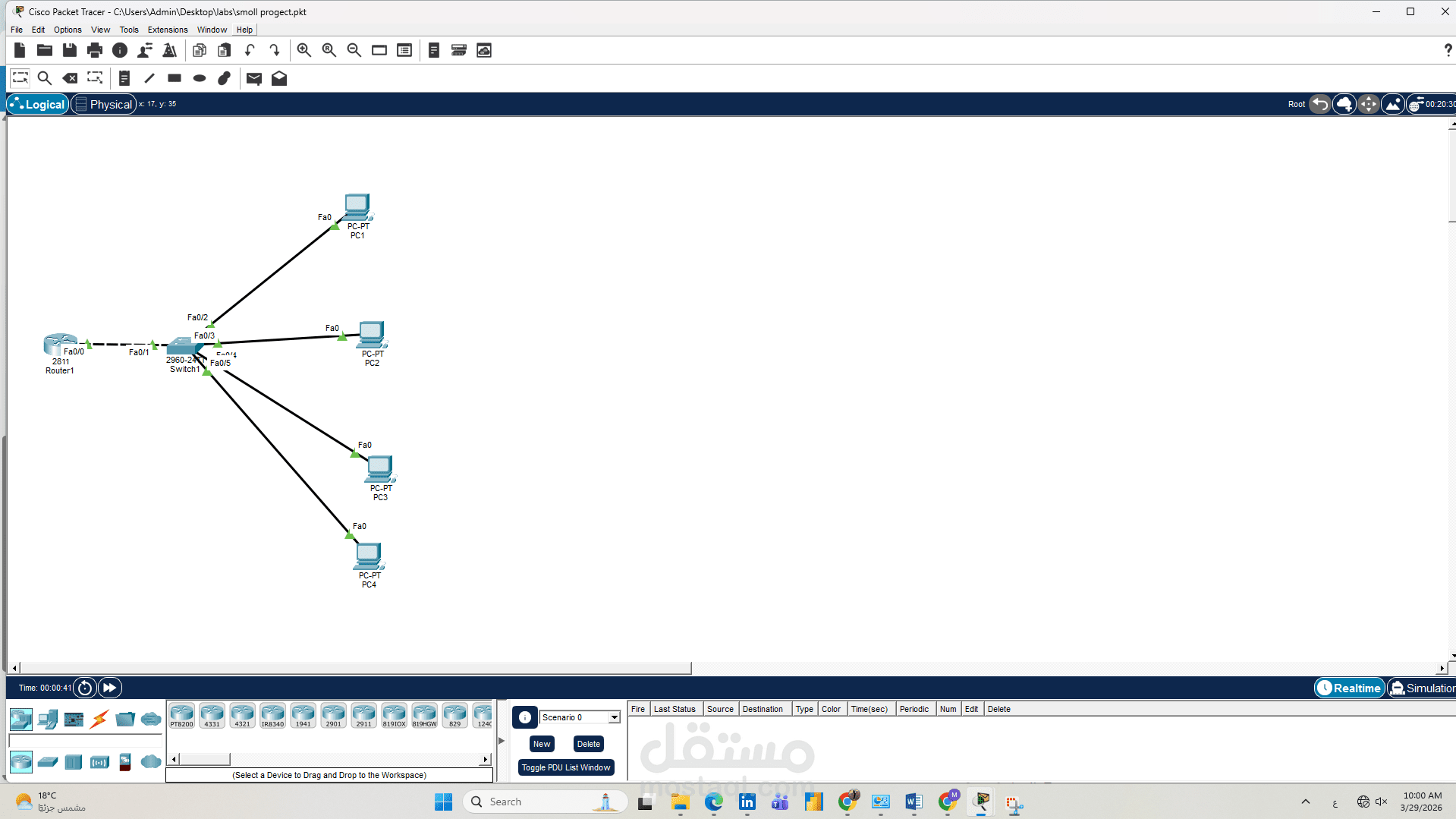
Task: Expand the device selection panel arrow
Action: click(501, 740)
